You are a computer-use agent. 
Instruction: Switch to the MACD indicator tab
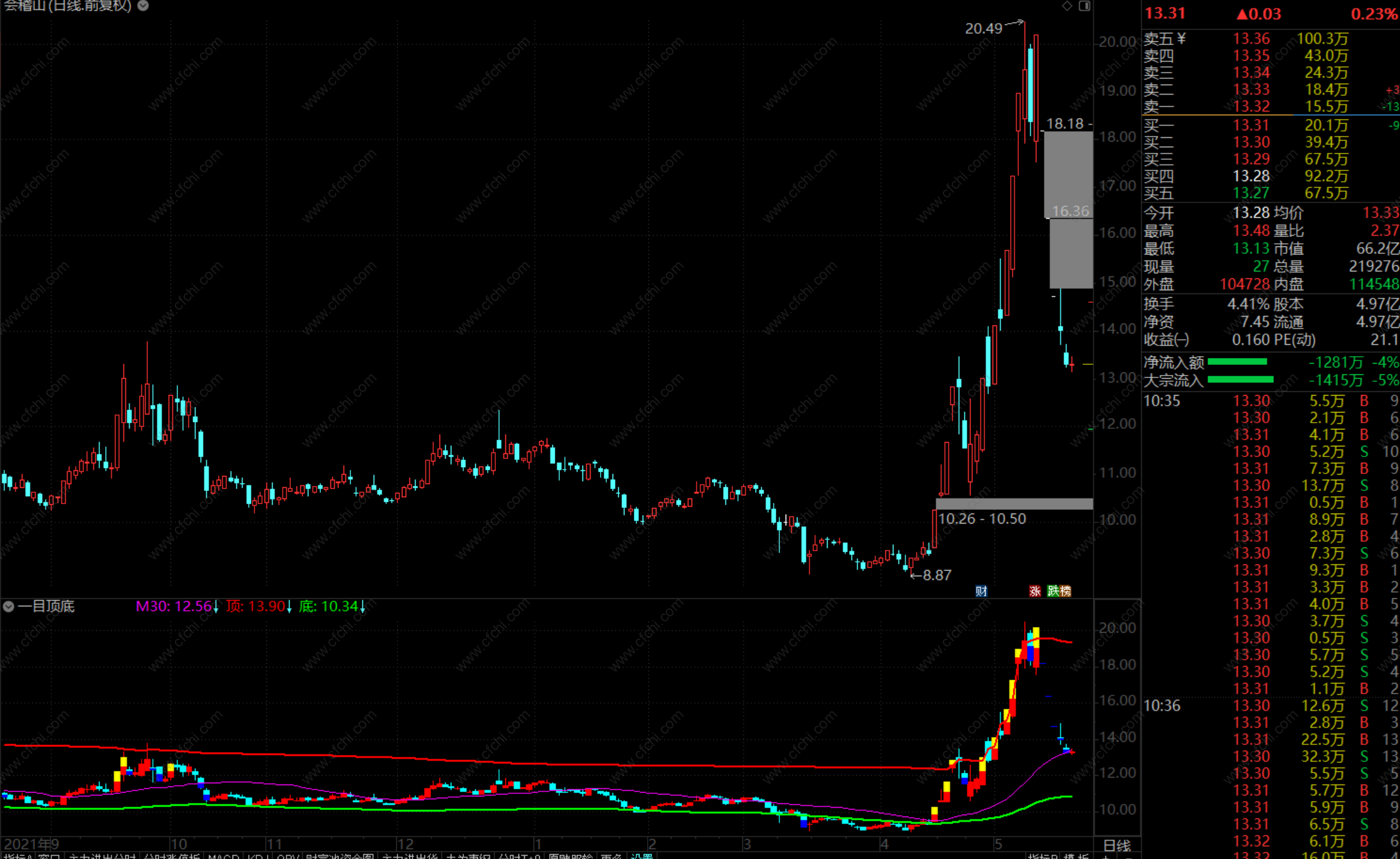pyautogui.click(x=223, y=855)
